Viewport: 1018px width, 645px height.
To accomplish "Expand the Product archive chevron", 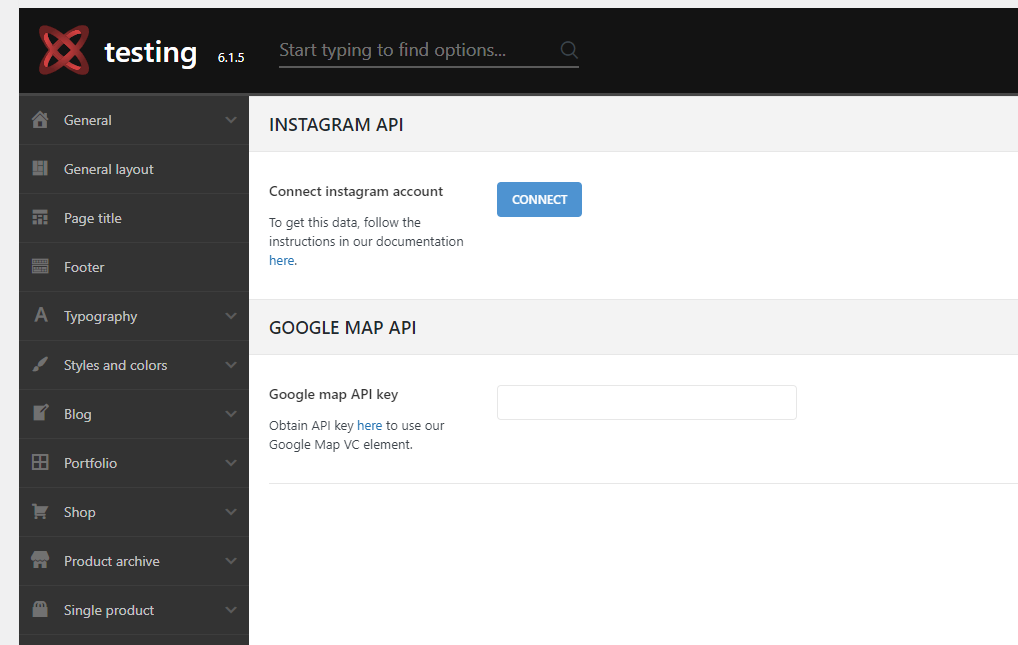I will [230, 561].
